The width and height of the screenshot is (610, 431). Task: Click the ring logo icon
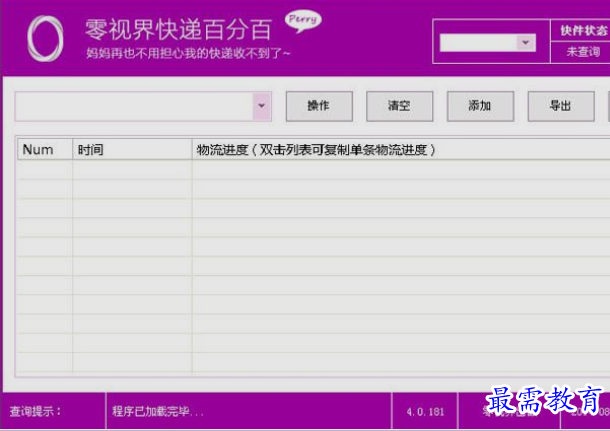point(46,39)
